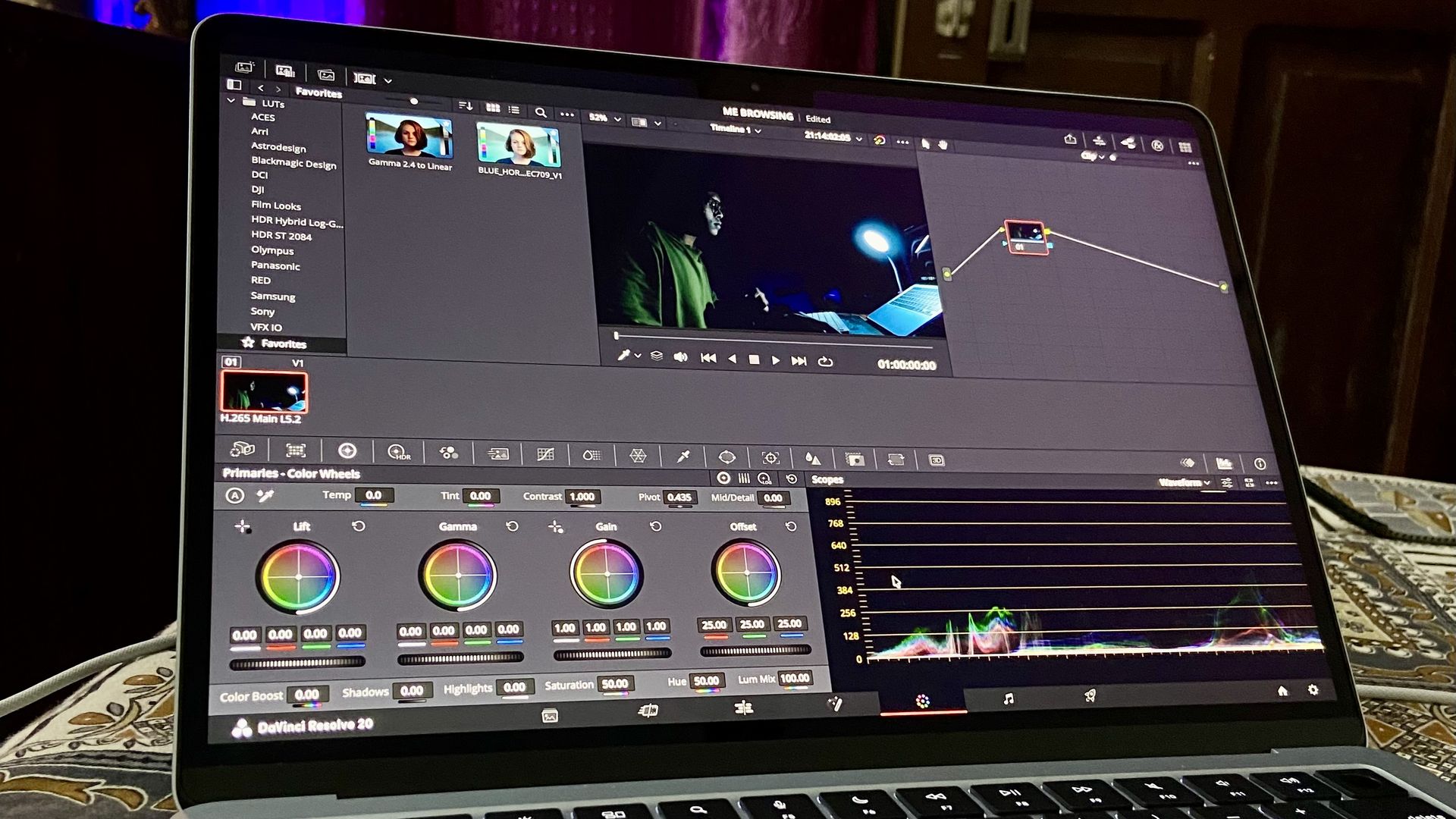This screenshot has height=819, width=1456.
Task: Mute the viewer audio speaker
Action: 680,357
